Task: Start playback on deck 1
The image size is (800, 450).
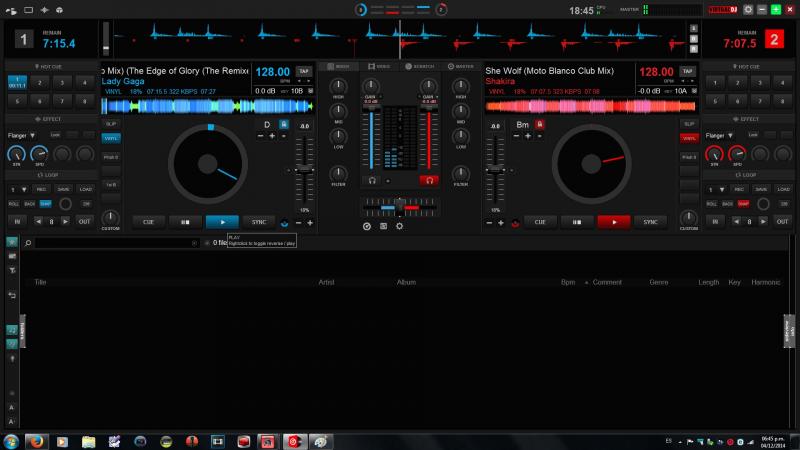Action: click(222, 222)
